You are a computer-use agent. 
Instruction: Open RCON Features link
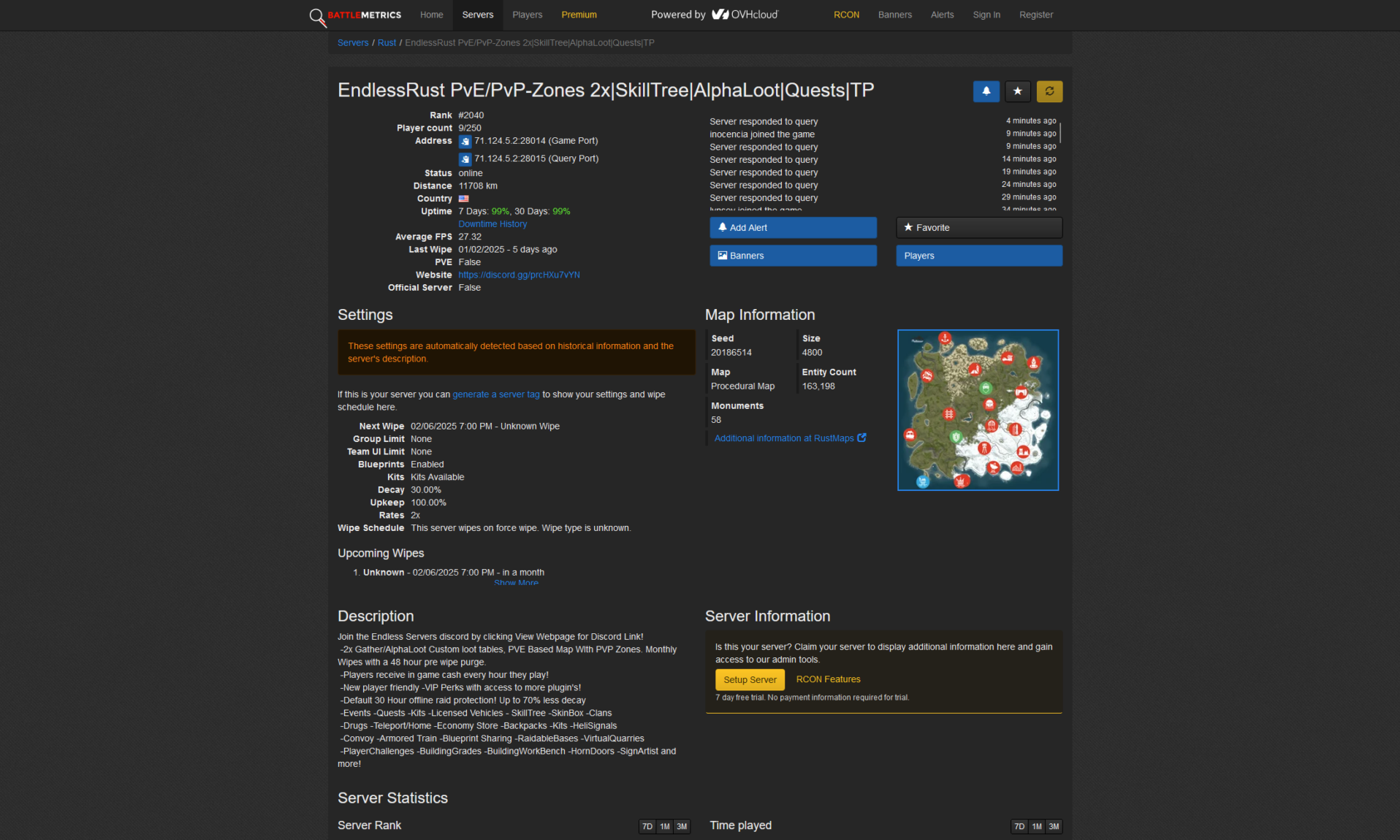point(828,679)
